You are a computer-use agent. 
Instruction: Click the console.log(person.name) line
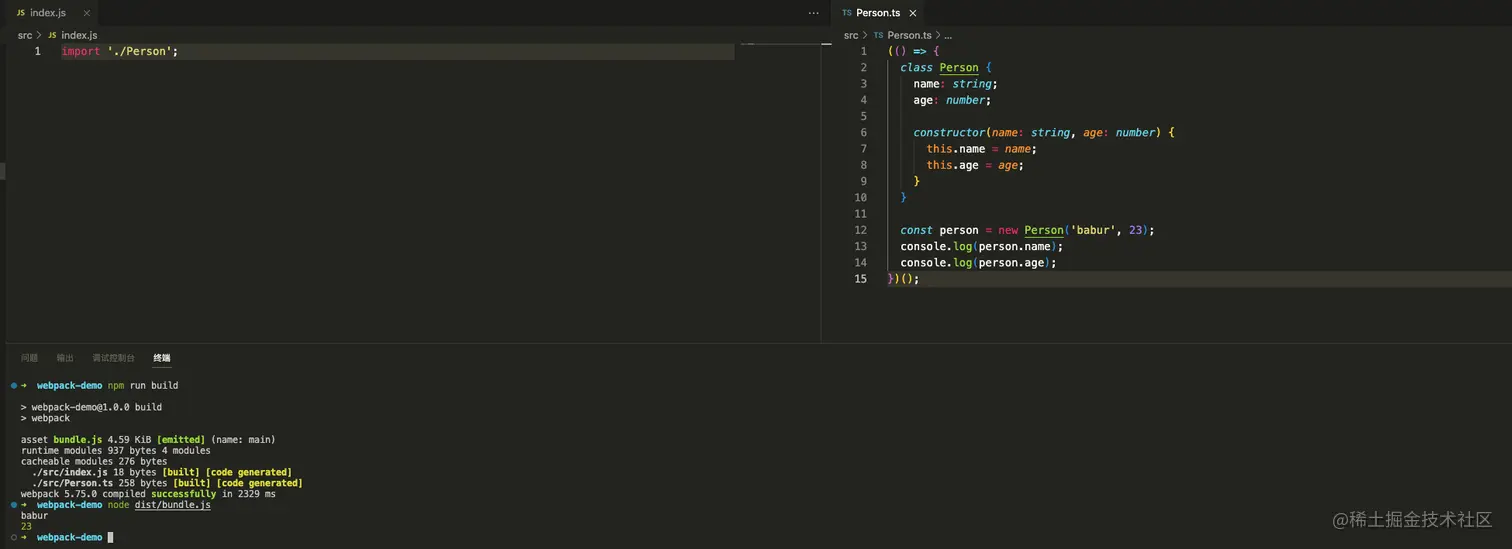coord(981,246)
